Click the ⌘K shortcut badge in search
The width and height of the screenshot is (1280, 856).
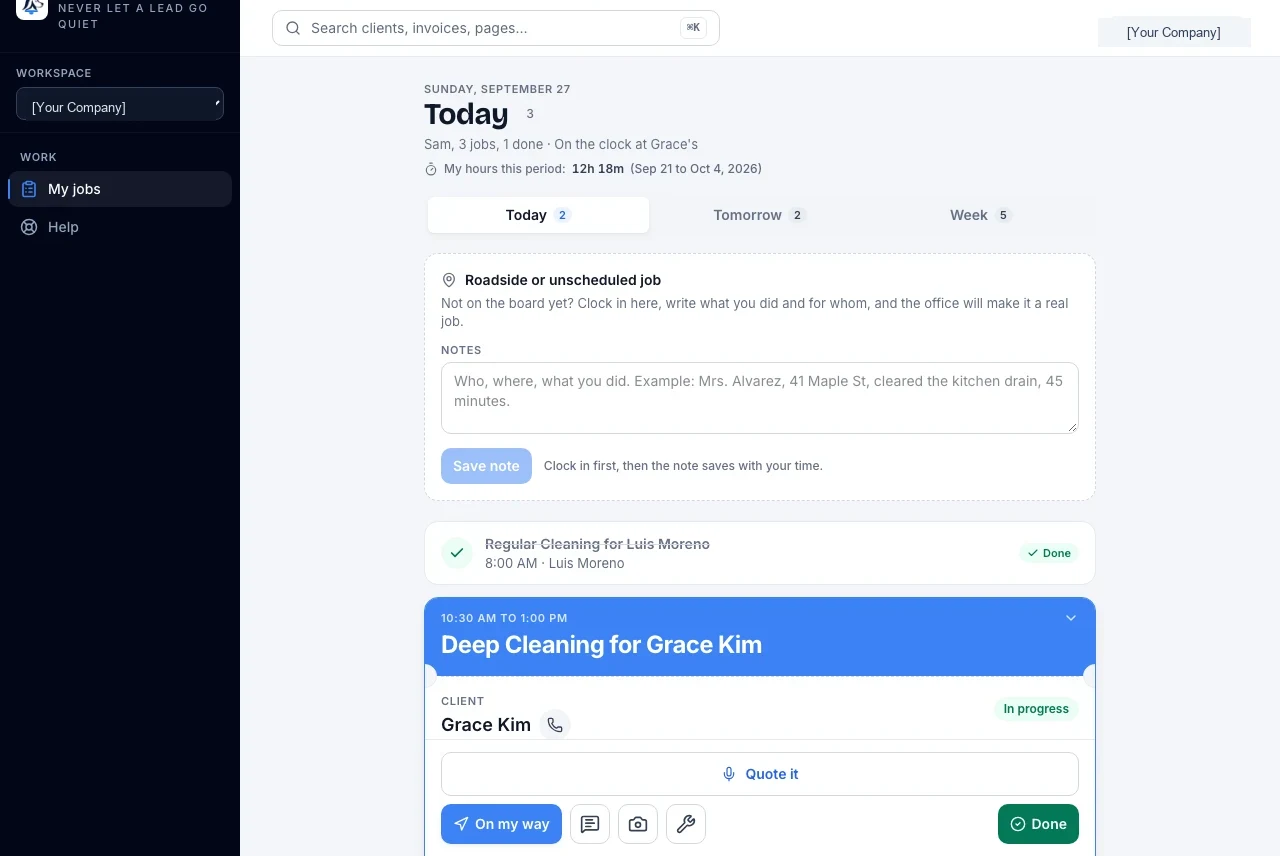693,28
